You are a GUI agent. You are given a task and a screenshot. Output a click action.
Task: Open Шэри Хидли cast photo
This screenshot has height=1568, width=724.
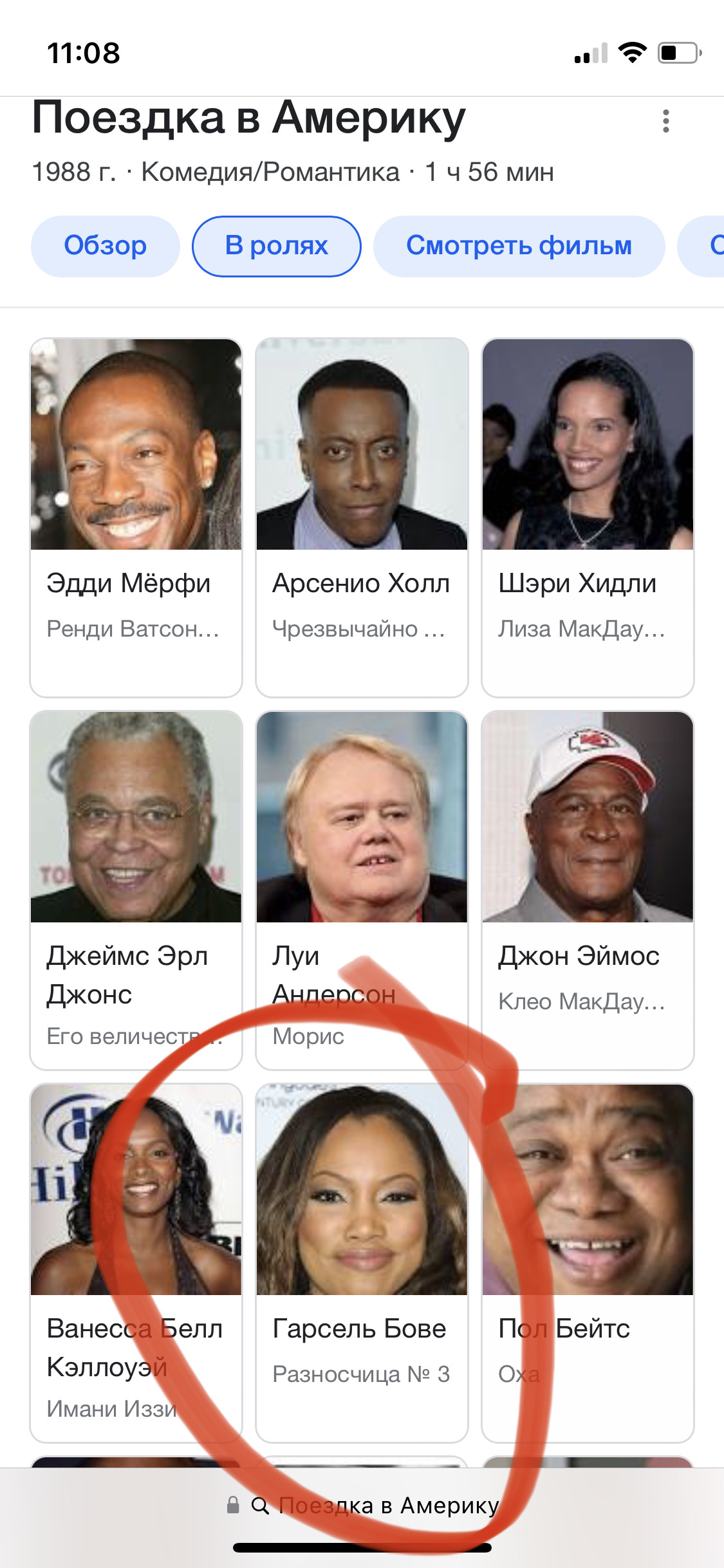(x=588, y=444)
